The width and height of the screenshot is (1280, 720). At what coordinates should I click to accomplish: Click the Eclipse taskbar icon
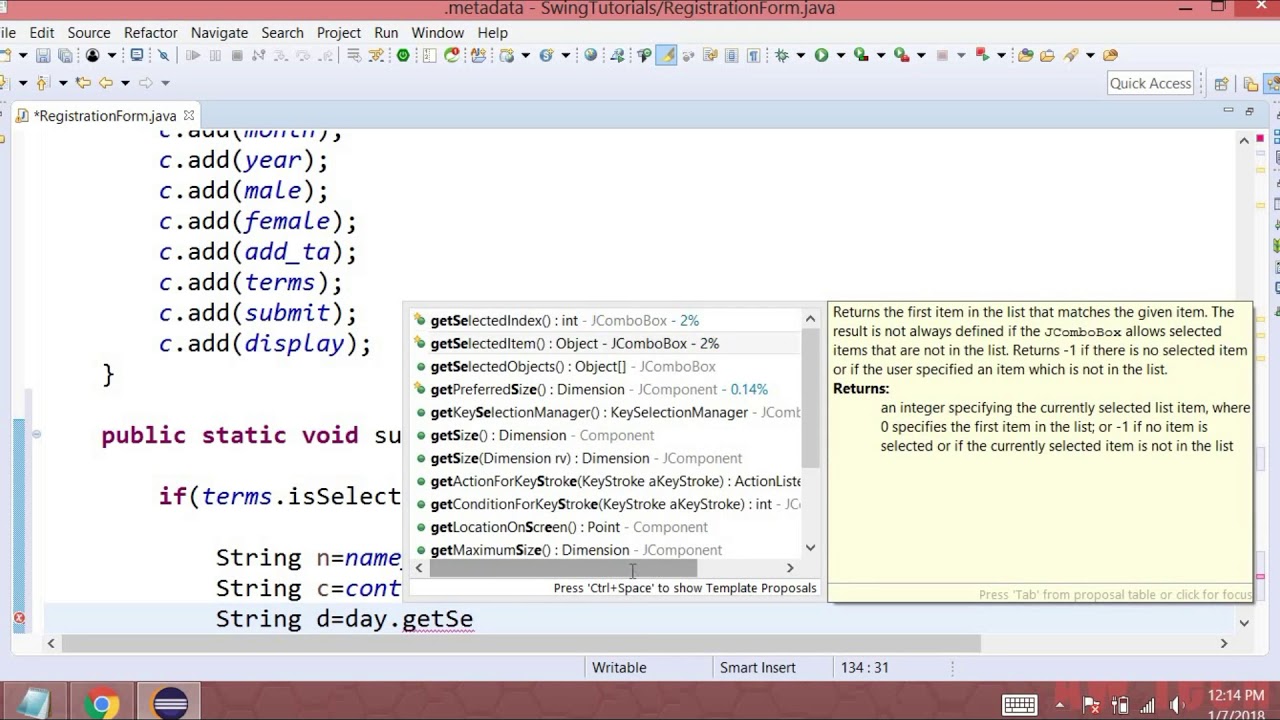point(170,704)
